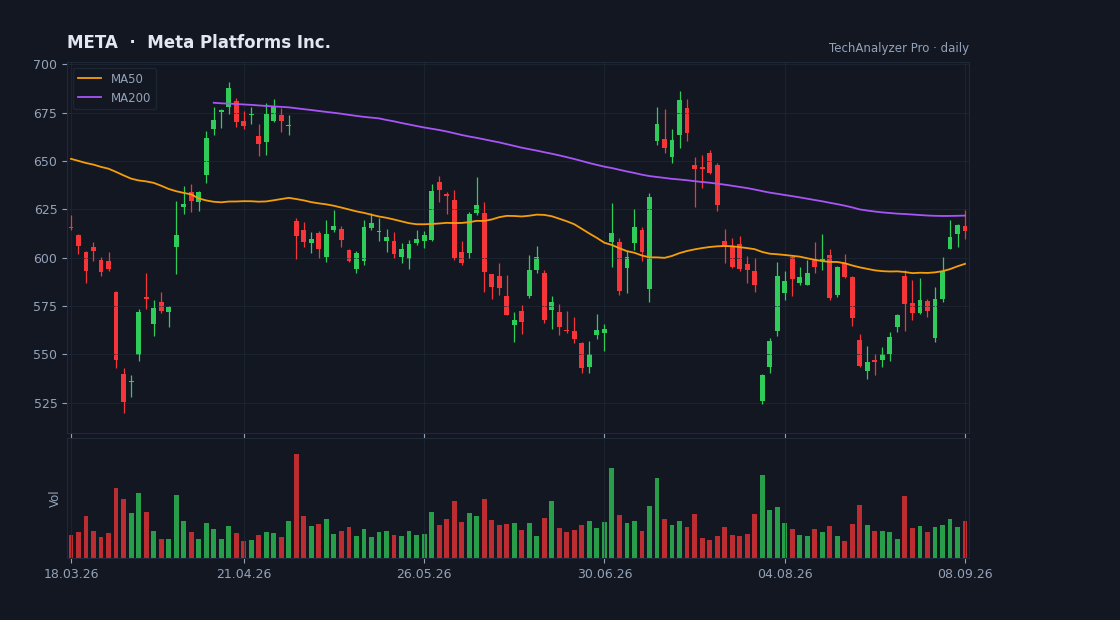Click the TechAnalyzer Pro daily label
This screenshot has width=1120, height=620.
(899, 48)
